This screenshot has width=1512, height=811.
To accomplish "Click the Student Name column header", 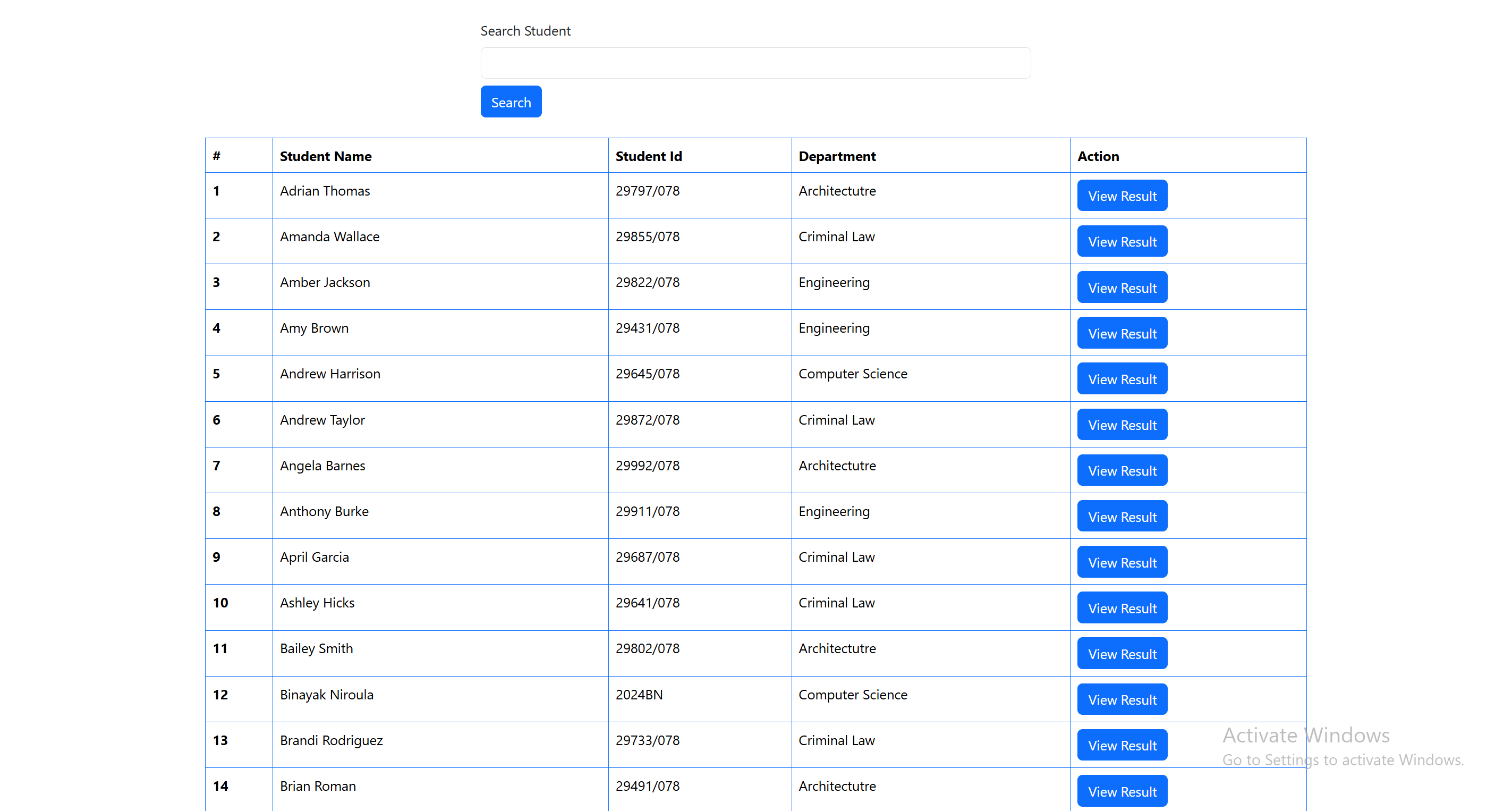I will pyautogui.click(x=325, y=156).
